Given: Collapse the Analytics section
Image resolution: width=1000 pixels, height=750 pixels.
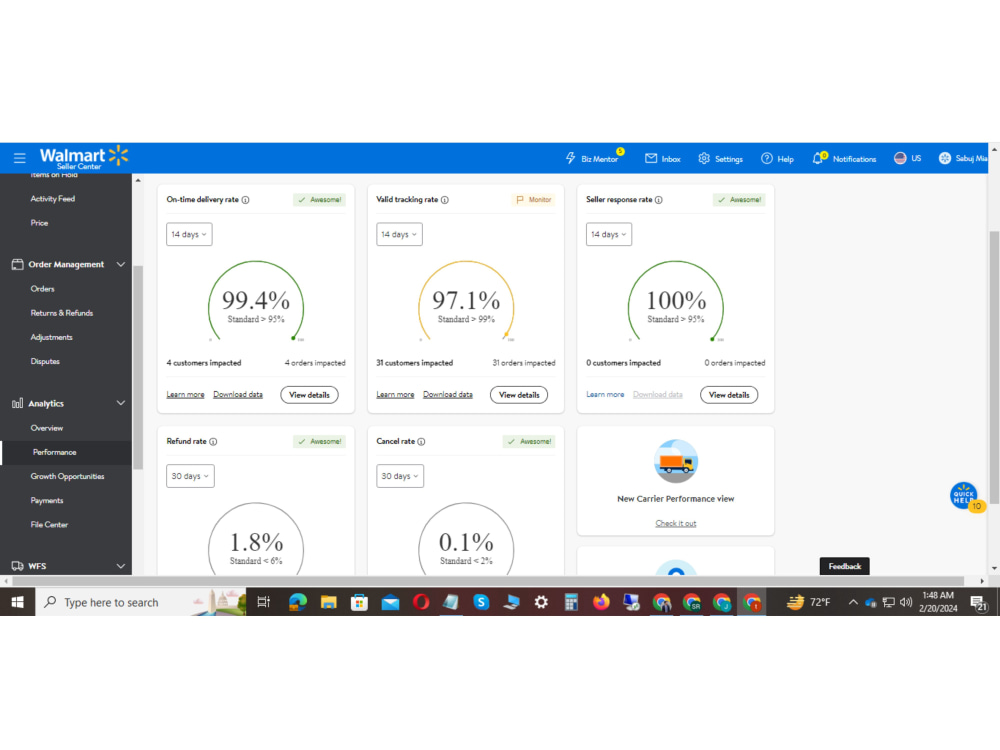Looking at the screenshot, I should tap(121, 403).
